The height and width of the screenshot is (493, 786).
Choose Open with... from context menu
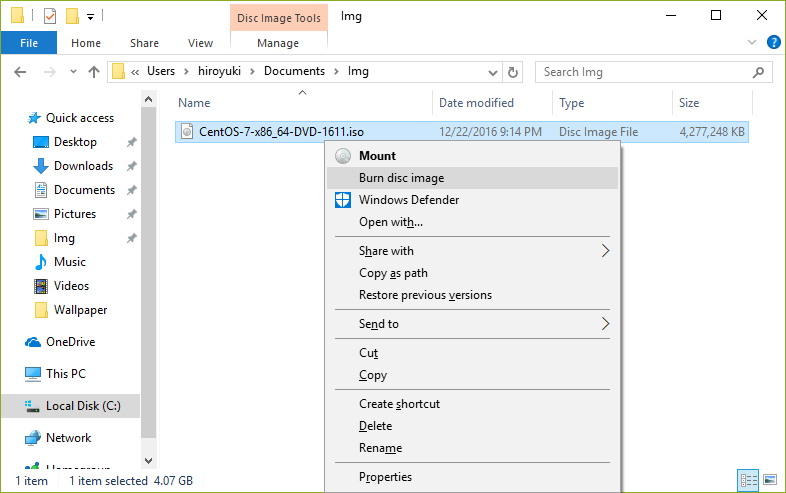click(472, 222)
